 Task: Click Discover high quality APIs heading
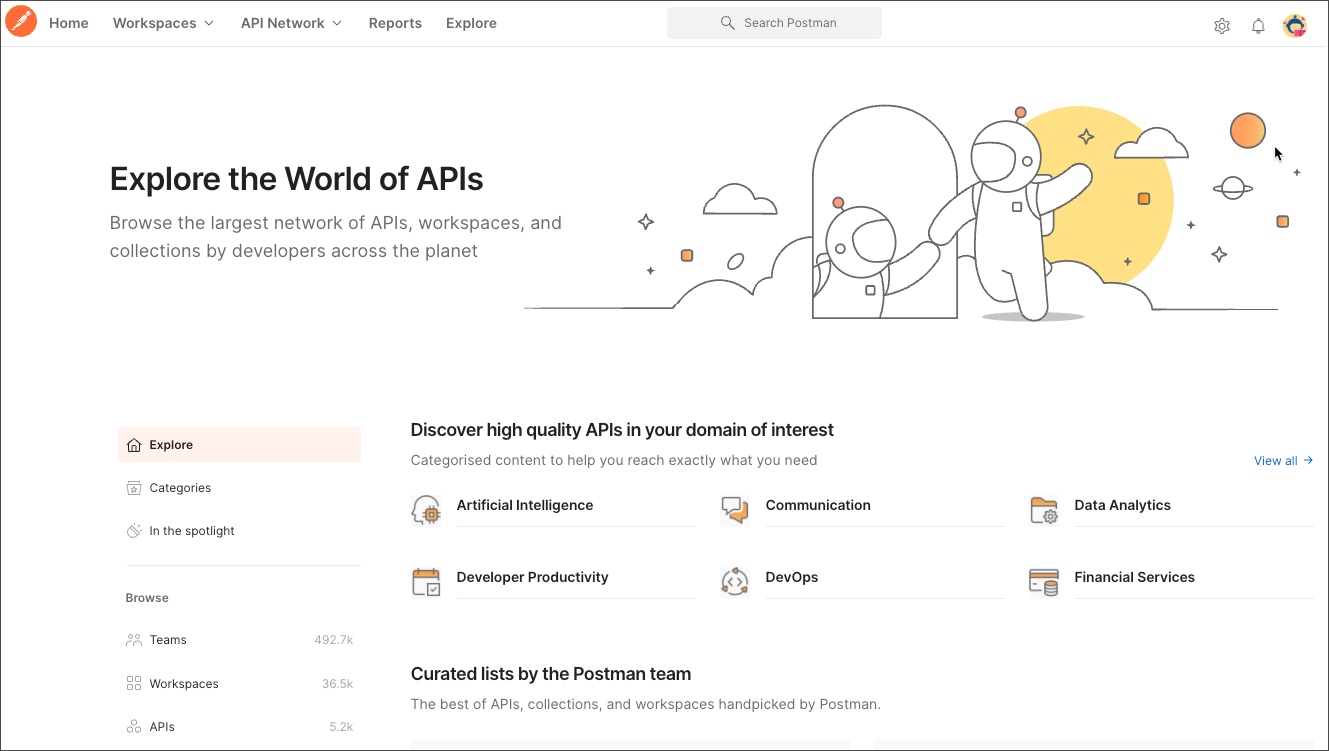click(x=622, y=430)
